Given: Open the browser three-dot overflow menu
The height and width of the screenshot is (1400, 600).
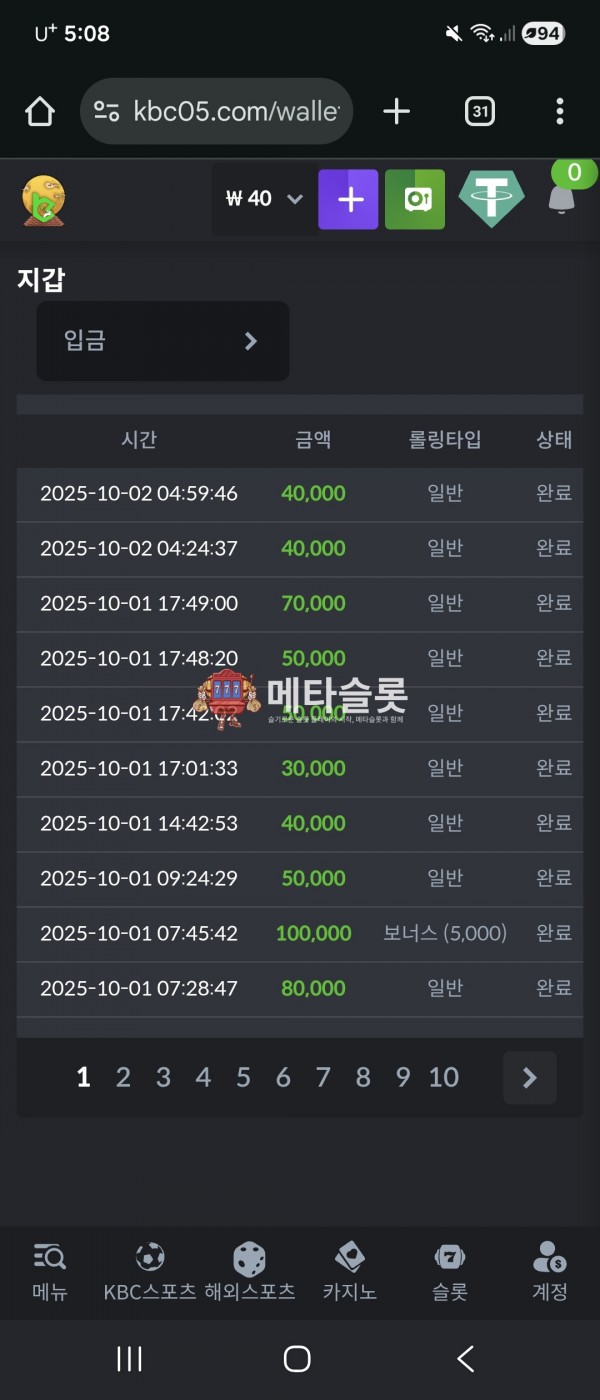Looking at the screenshot, I should click(x=559, y=112).
